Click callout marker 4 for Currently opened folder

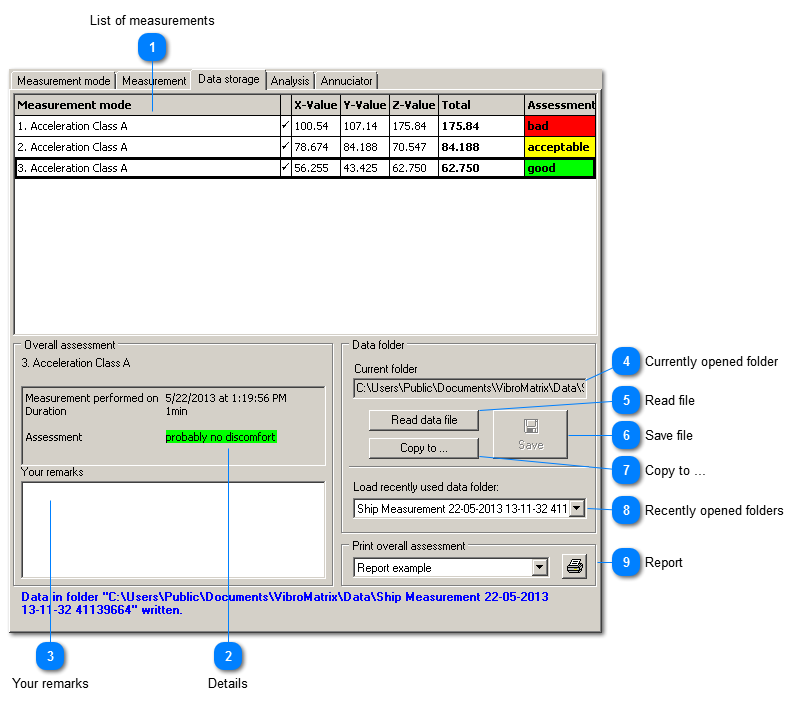point(625,361)
